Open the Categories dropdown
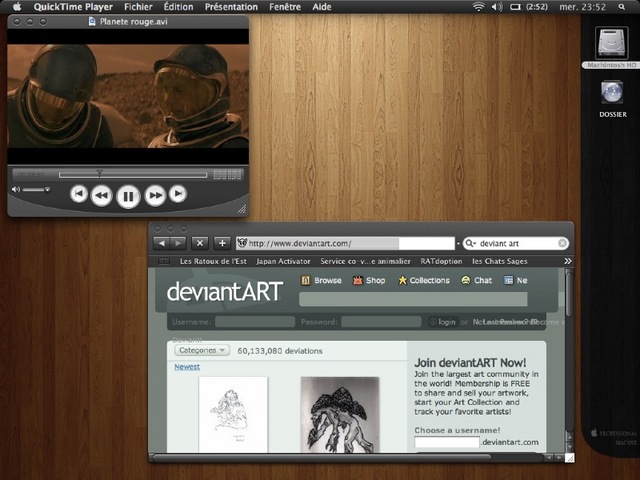 tap(202, 350)
